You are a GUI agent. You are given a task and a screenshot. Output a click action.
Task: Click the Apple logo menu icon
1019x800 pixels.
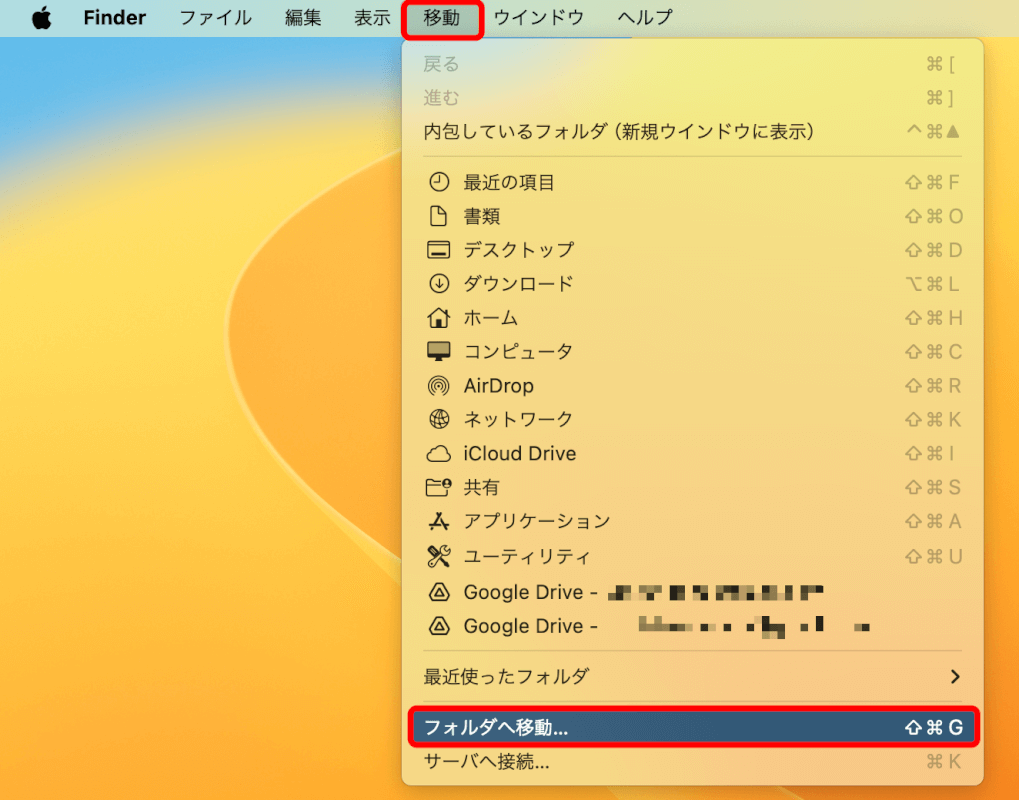click(41, 18)
